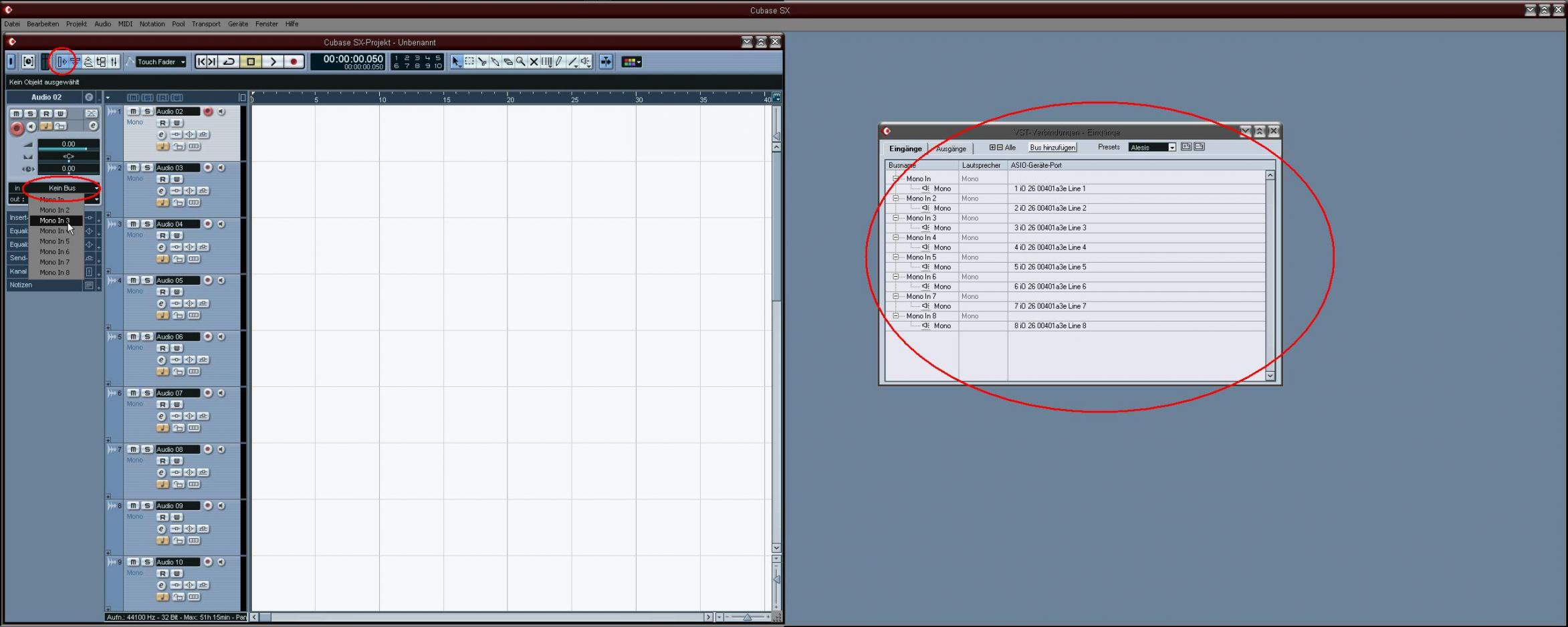Viewport: 1568px width, 627px height.
Task: Toggle musical timebase on Audio 09 track
Action: [x=162, y=540]
